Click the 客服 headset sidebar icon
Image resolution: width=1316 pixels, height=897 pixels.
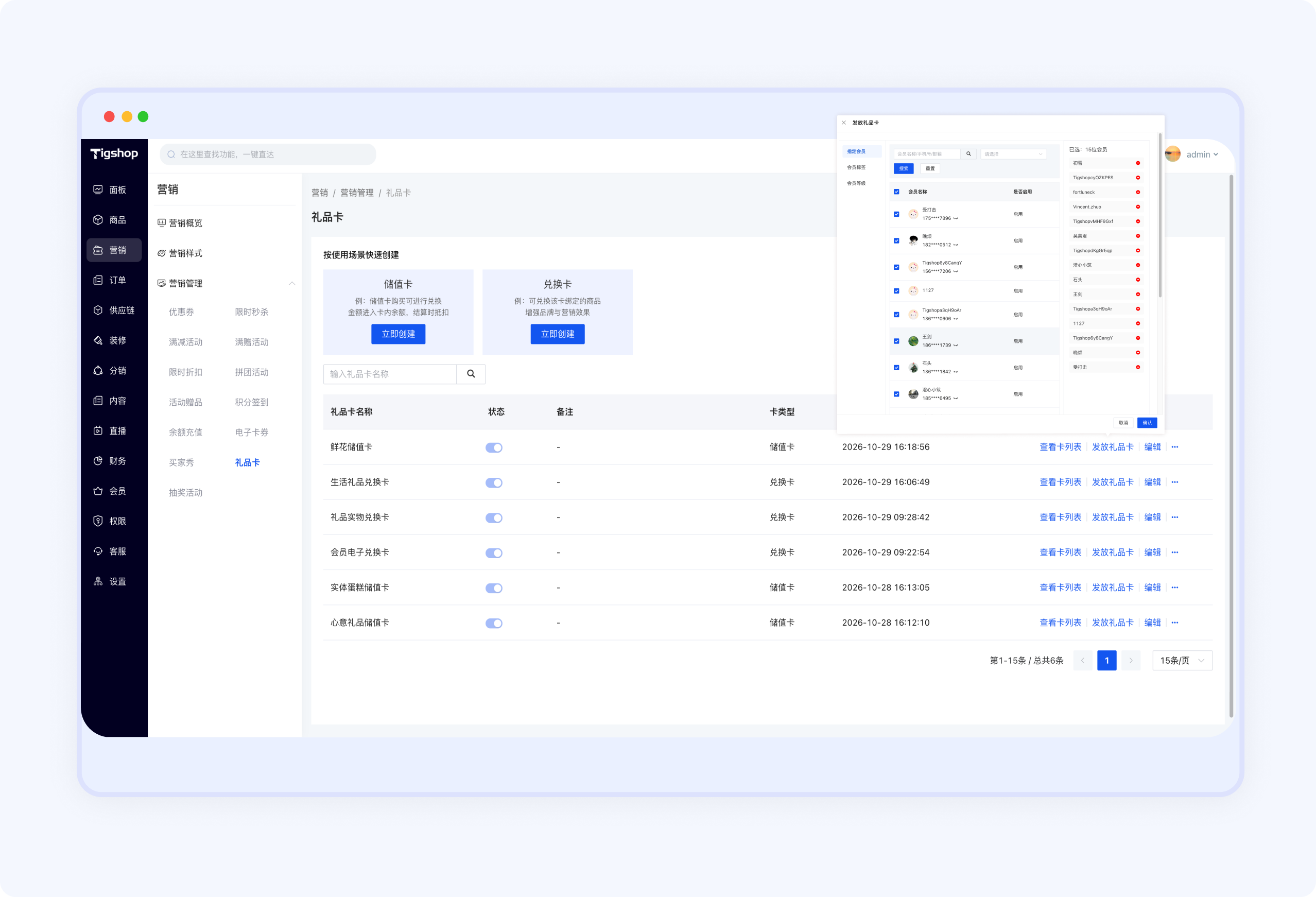[x=98, y=551]
